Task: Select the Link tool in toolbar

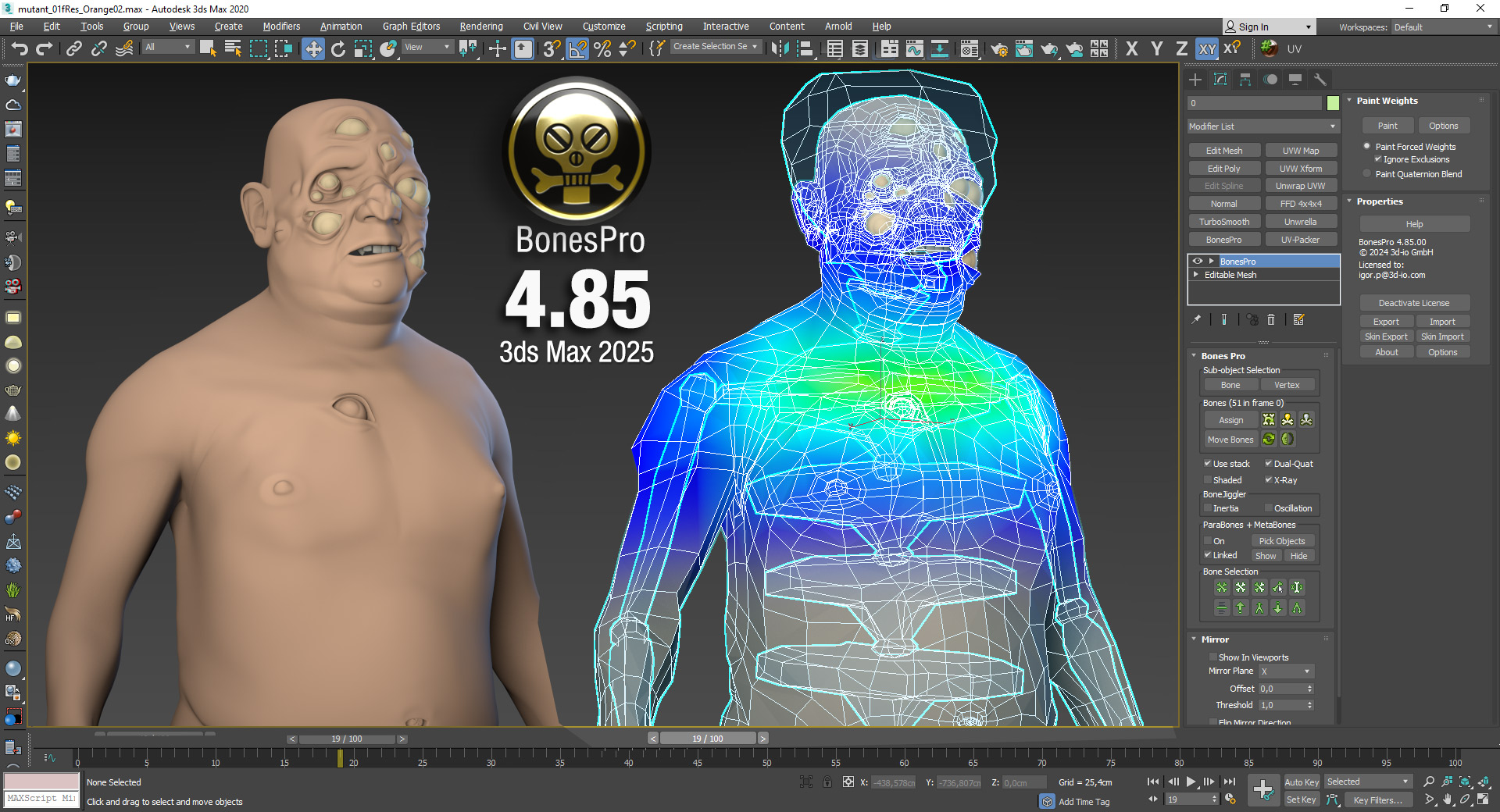Action: pyautogui.click(x=74, y=49)
